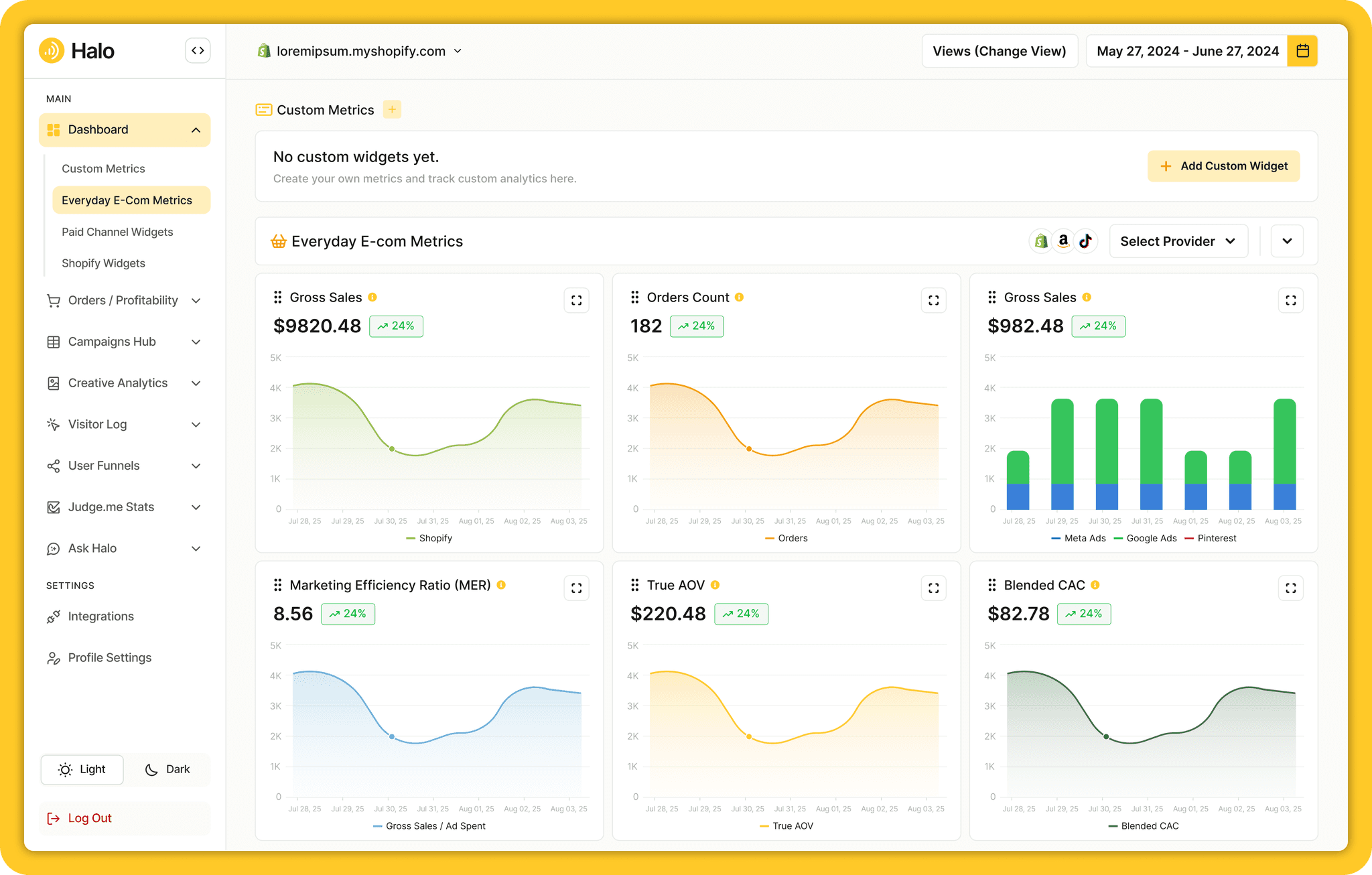1372x875 pixels.
Task: Click the Google Ads green legend swatch
Action: coord(1118,538)
